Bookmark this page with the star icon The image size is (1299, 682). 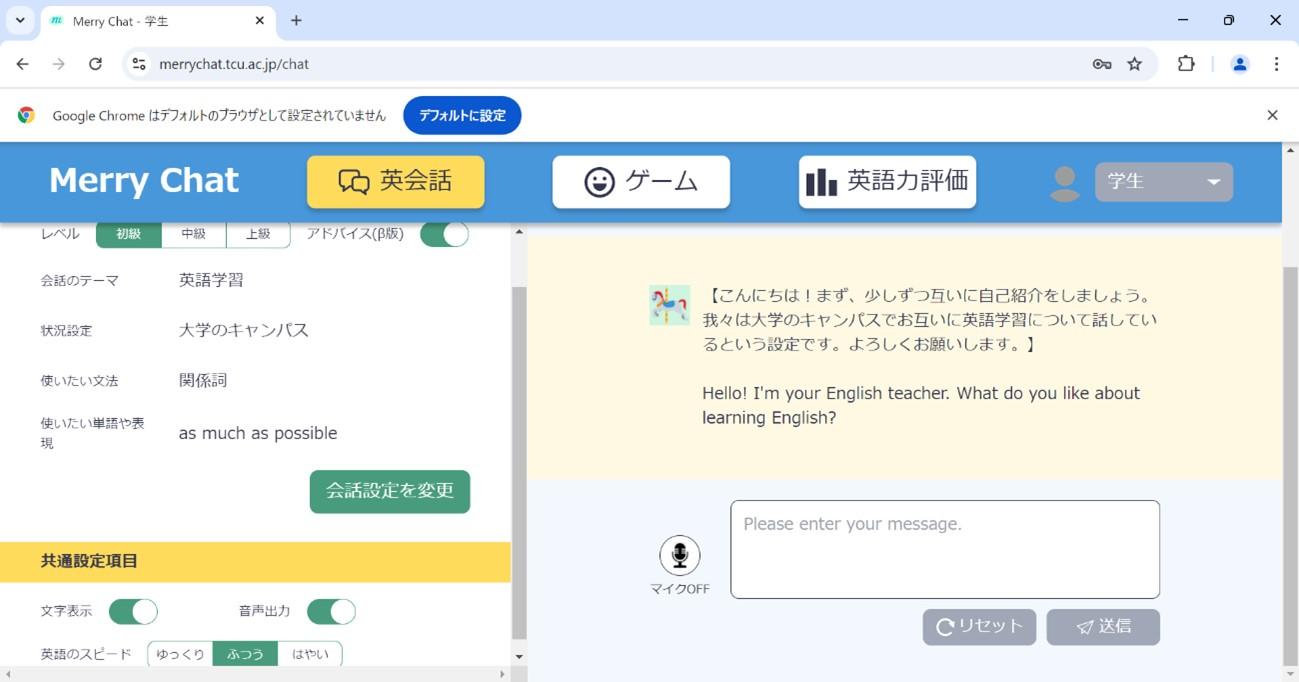pos(1134,64)
